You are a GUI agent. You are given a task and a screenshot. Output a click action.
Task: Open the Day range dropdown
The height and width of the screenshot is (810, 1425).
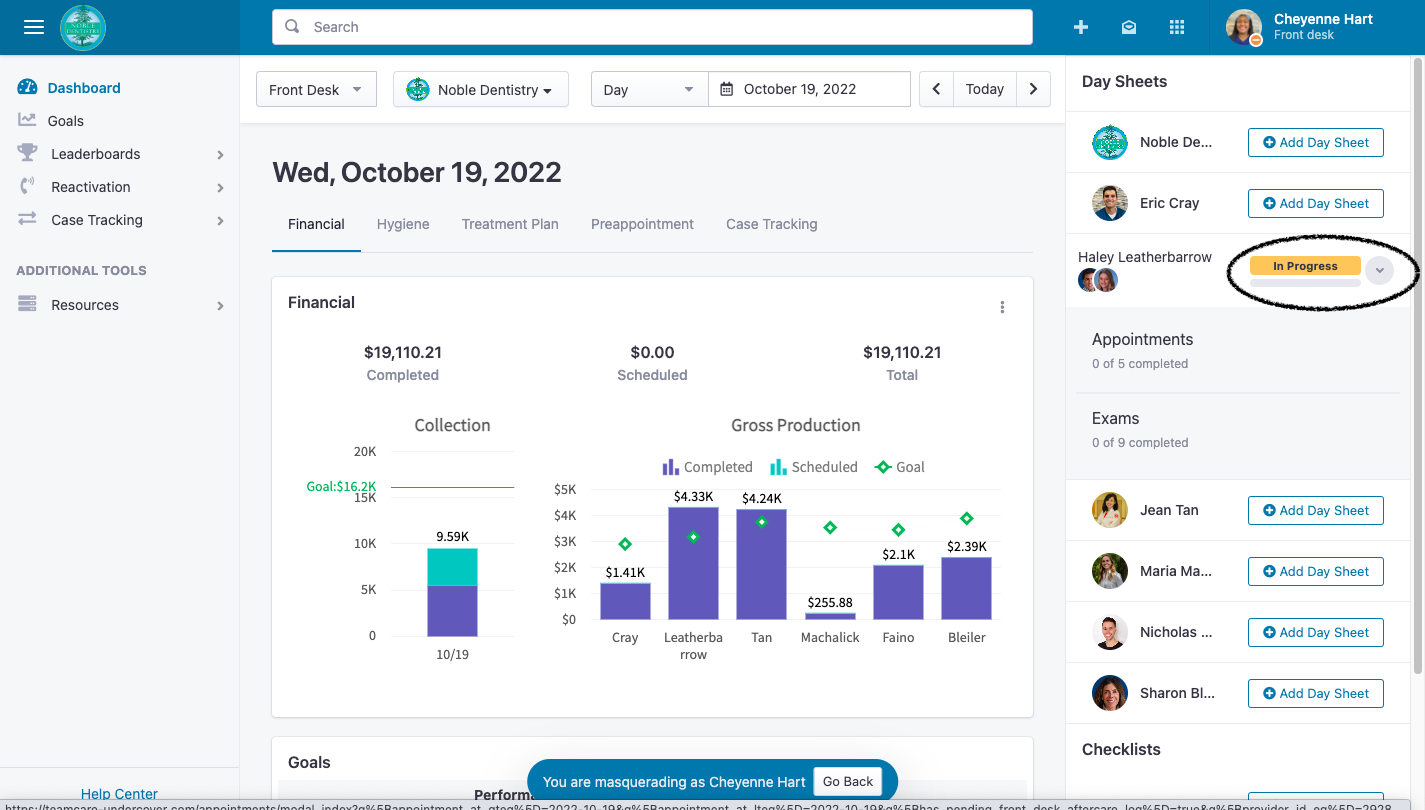point(650,89)
